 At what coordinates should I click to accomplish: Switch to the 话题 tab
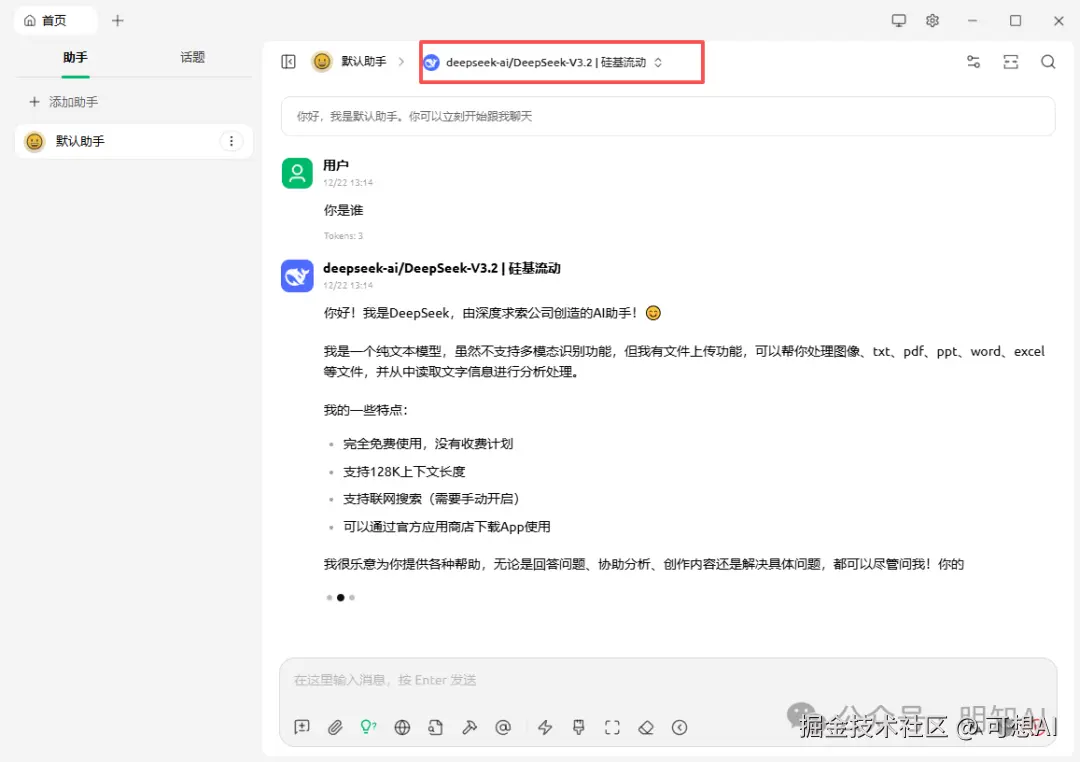tap(191, 58)
